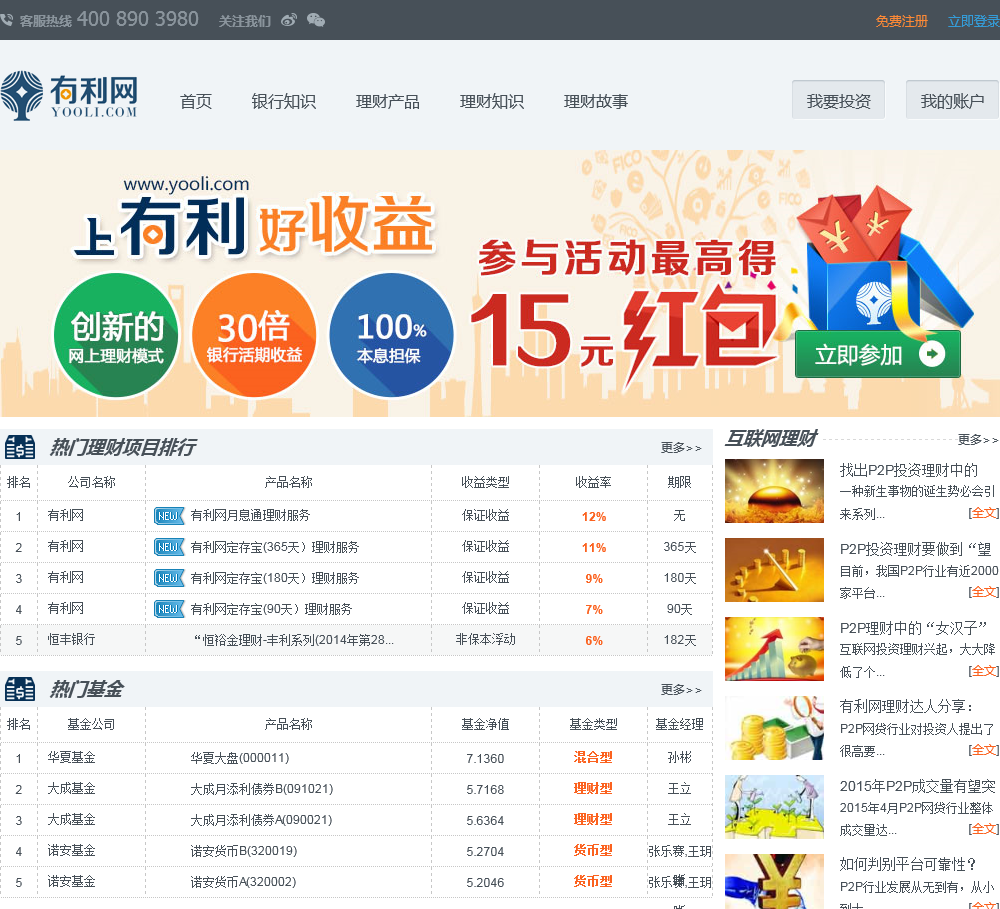This screenshot has width=1000, height=909.
Task: Click the 我的账户 button
Action: tap(952, 100)
